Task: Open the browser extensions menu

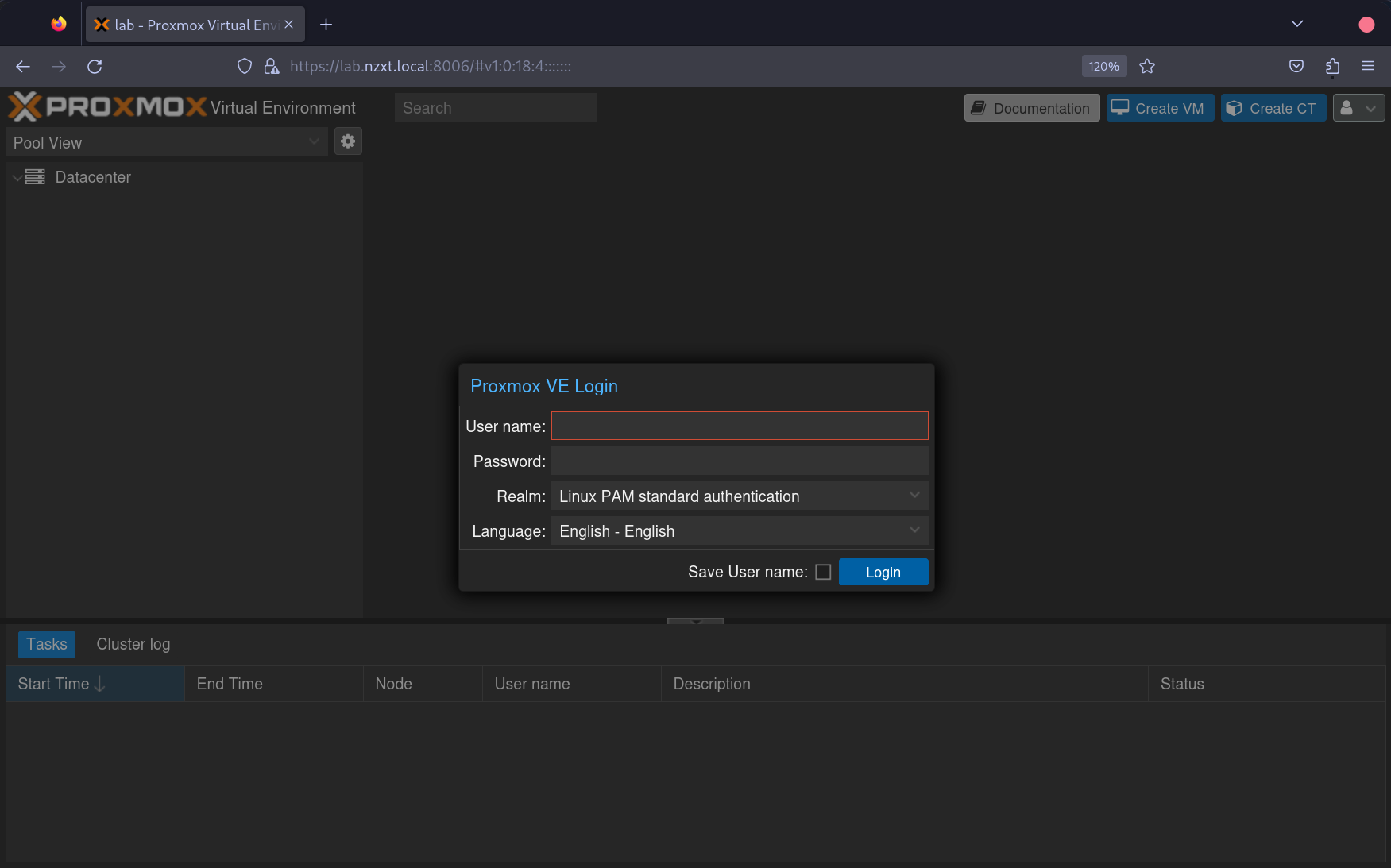Action: click(1332, 67)
